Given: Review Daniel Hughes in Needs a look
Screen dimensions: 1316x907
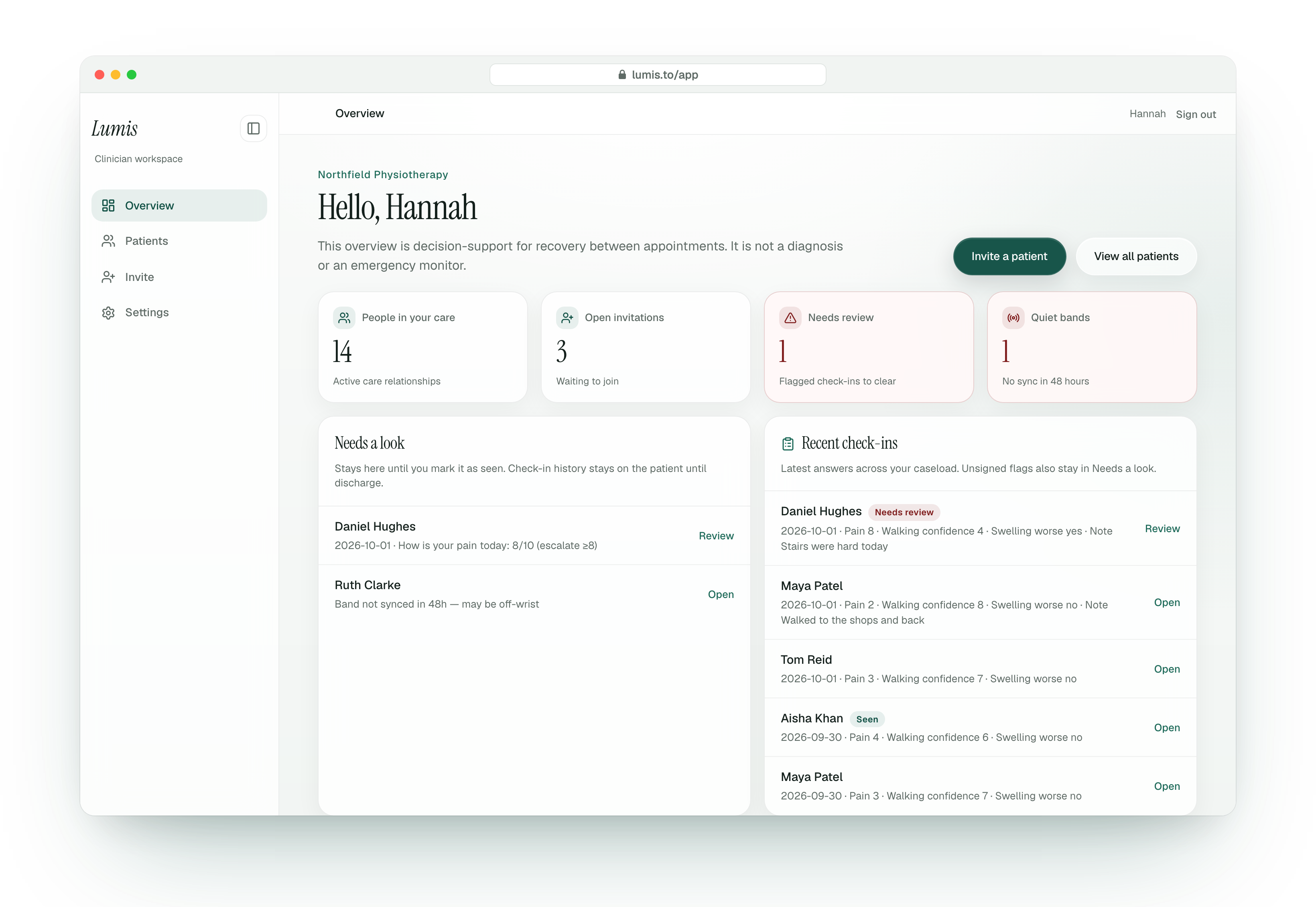Looking at the screenshot, I should click(716, 536).
